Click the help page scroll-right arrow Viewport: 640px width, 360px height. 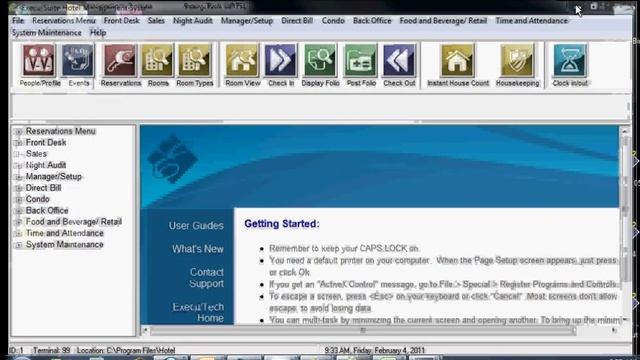pyautogui.click(x=614, y=331)
